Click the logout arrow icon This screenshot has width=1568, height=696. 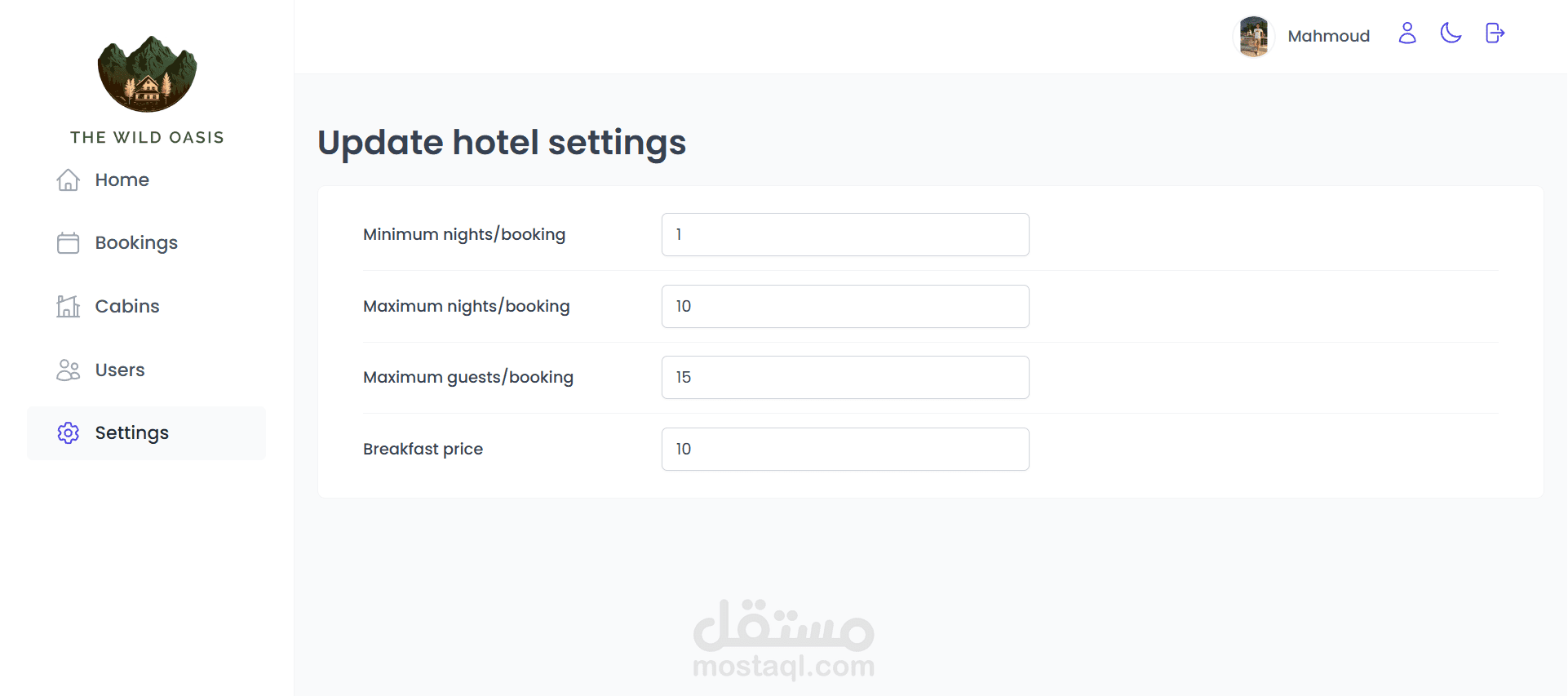pos(1495,33)
